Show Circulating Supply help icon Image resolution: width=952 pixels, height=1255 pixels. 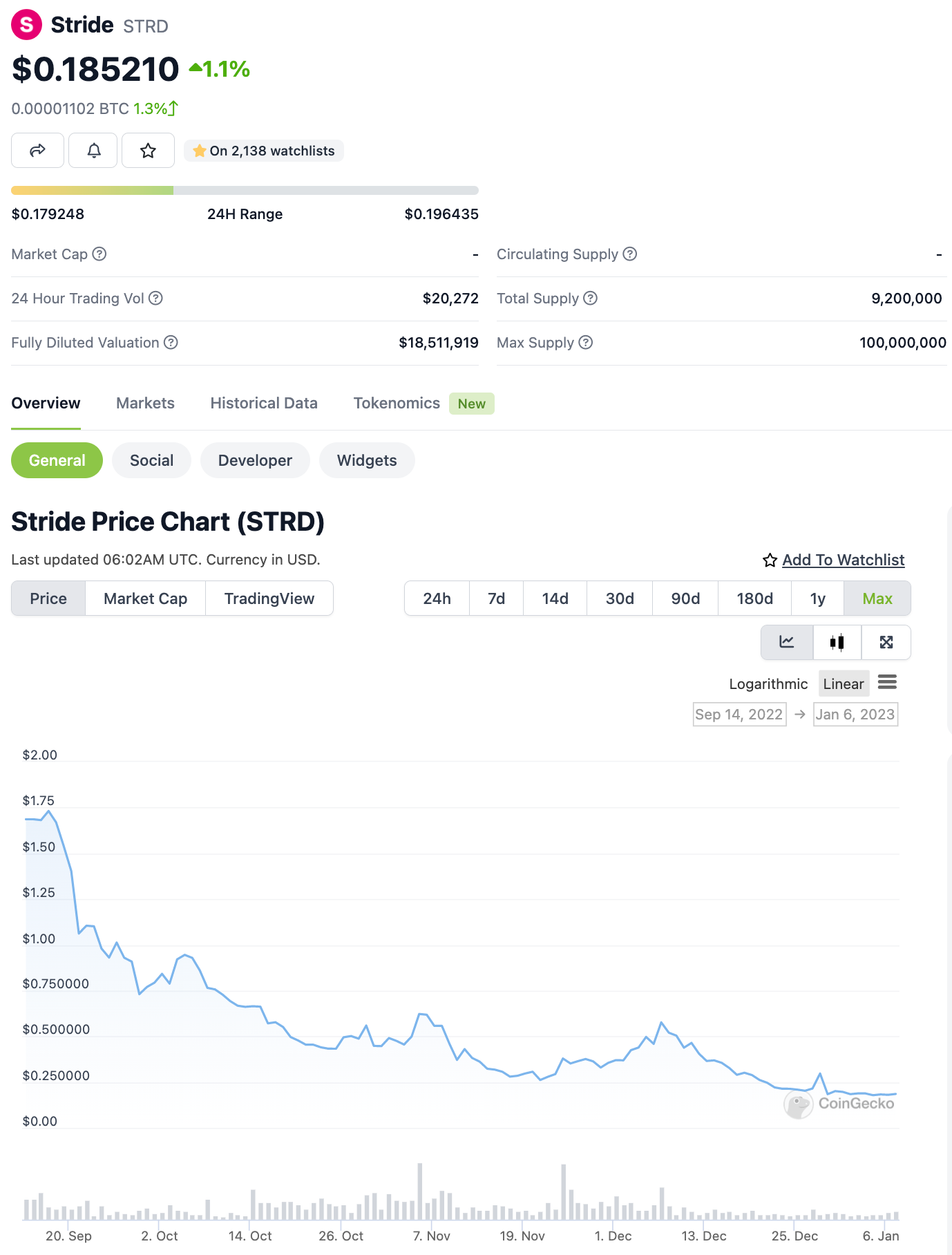[x=630, y=254]
